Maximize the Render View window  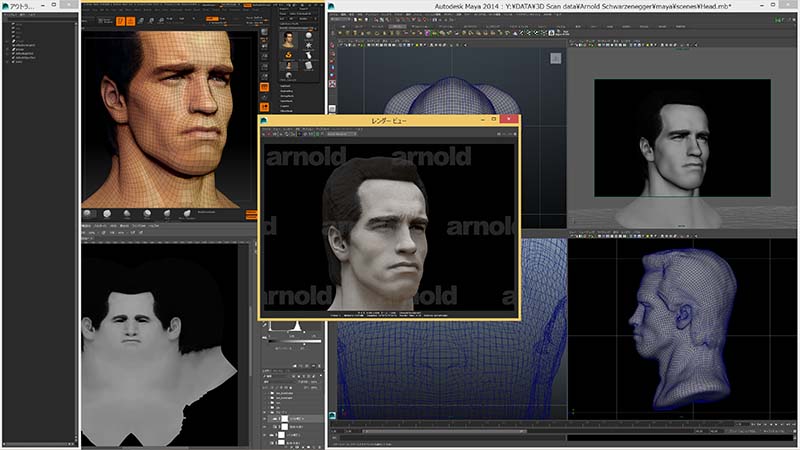click(493, 119)
